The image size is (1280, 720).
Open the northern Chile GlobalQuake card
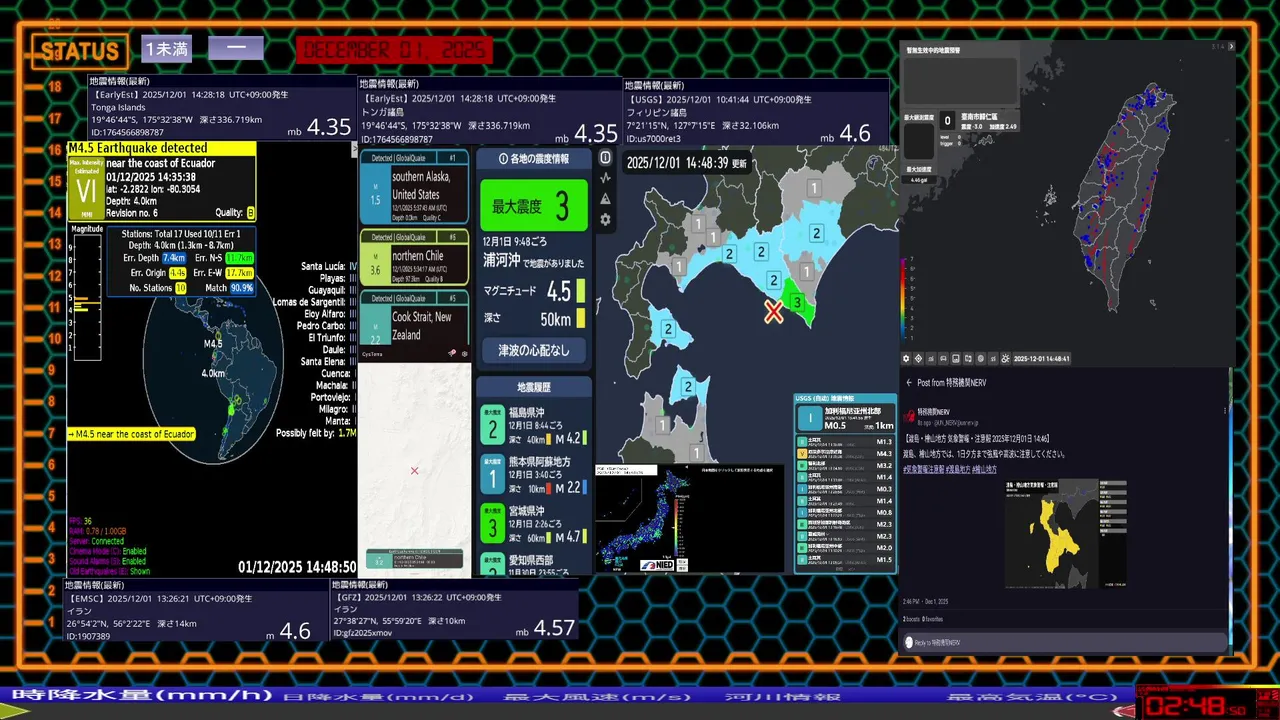[x=414, y=258]
